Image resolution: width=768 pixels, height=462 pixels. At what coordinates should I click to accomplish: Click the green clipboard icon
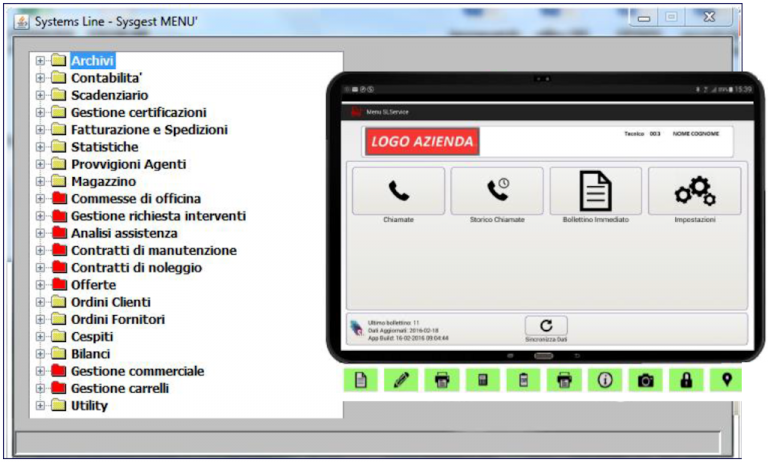click(523, 380)
